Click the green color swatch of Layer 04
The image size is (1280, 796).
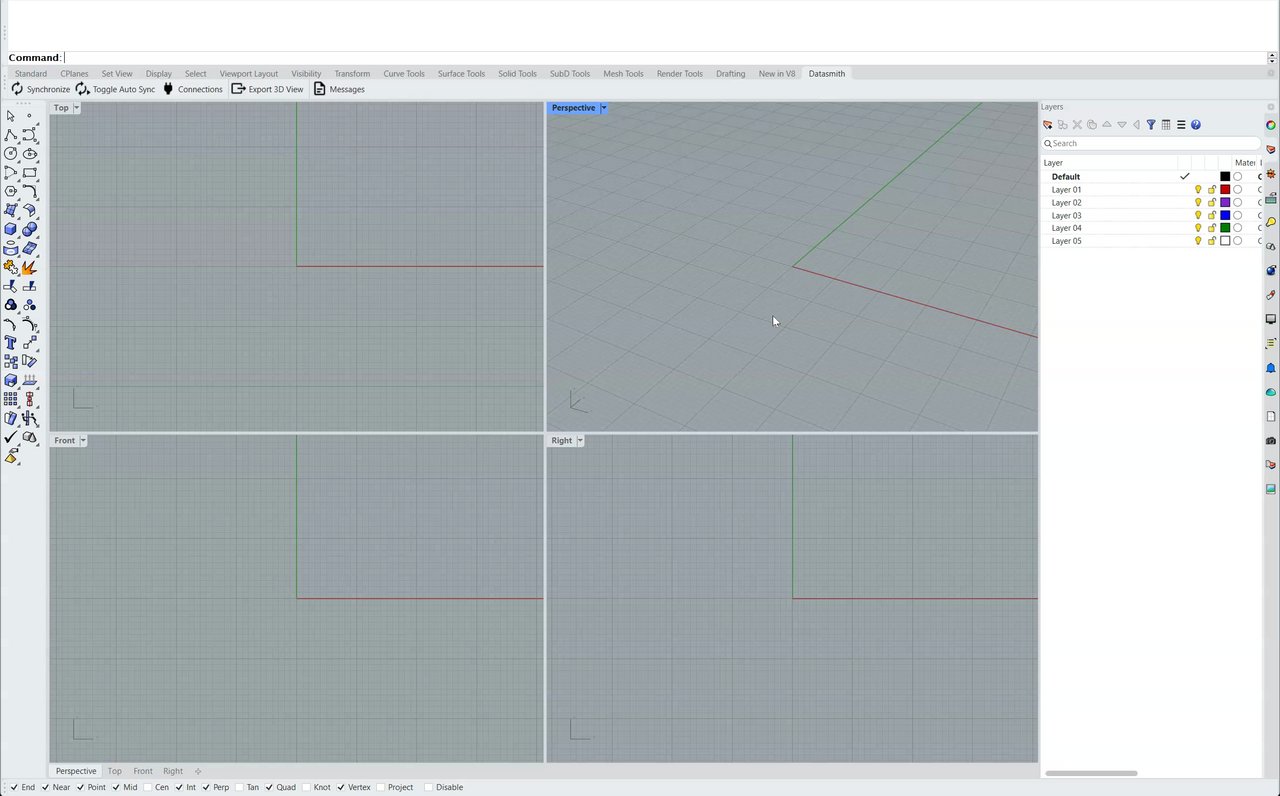[1225, 228]
